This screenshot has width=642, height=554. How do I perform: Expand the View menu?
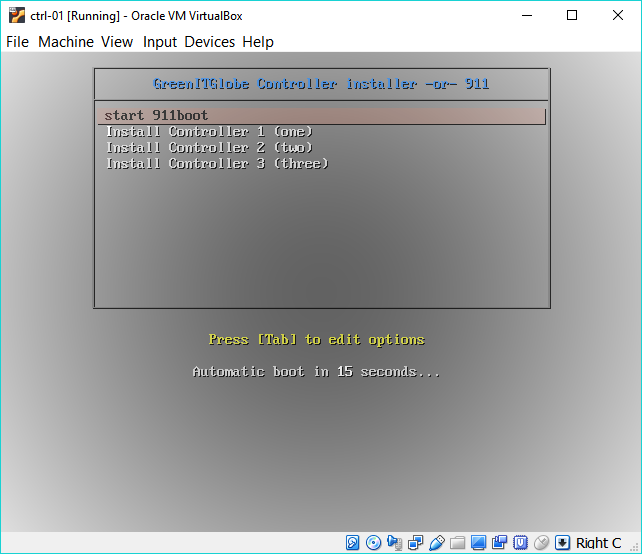coord(117,42)
